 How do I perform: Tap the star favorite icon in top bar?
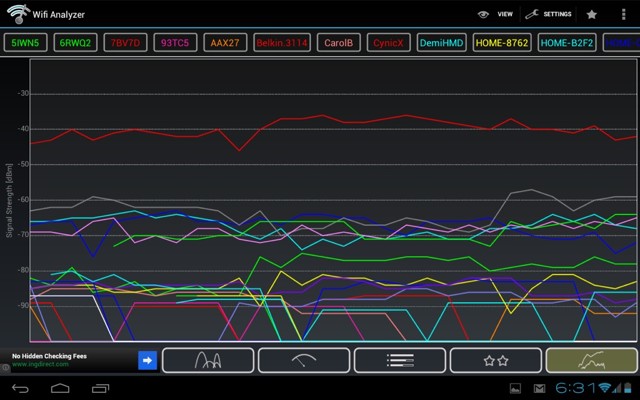(591, 14)
